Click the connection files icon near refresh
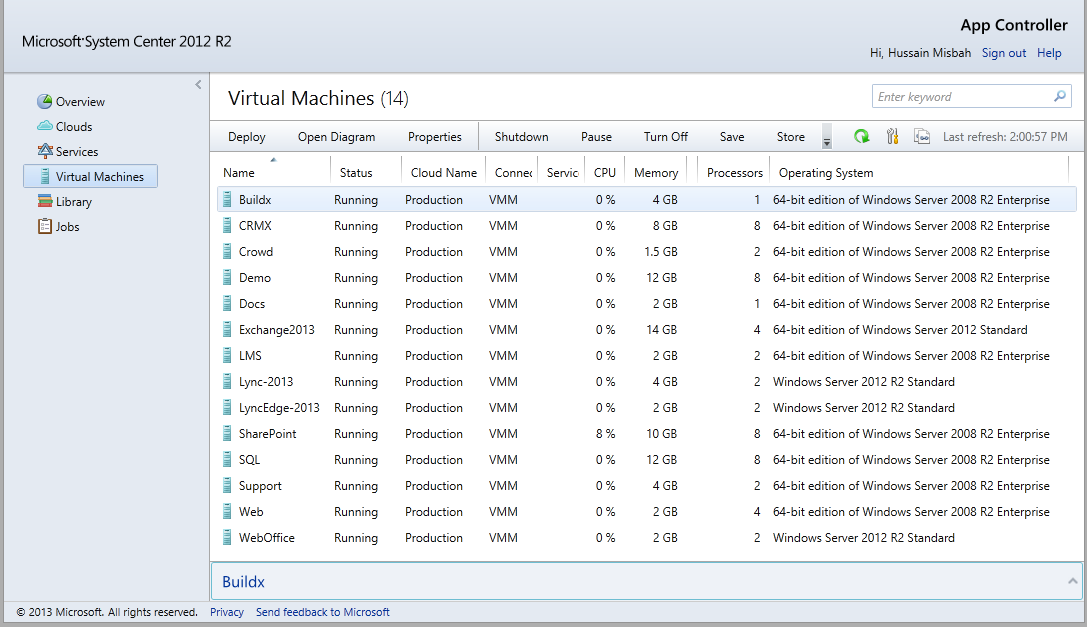The height and width of the screenshot is (627, 1087). tap(922, 135)
